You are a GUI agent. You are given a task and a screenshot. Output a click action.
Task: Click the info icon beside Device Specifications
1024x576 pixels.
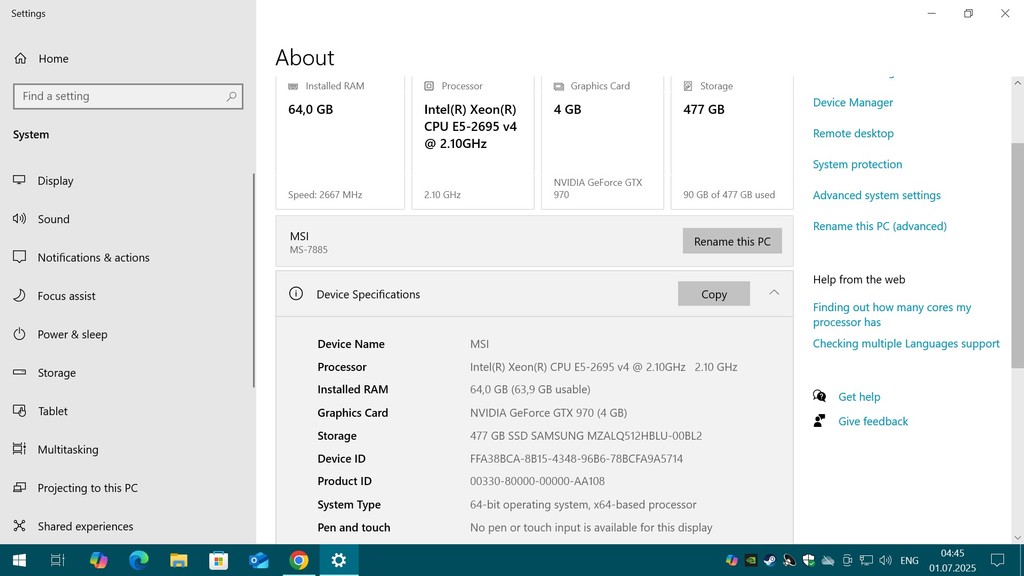coord(296,294)
